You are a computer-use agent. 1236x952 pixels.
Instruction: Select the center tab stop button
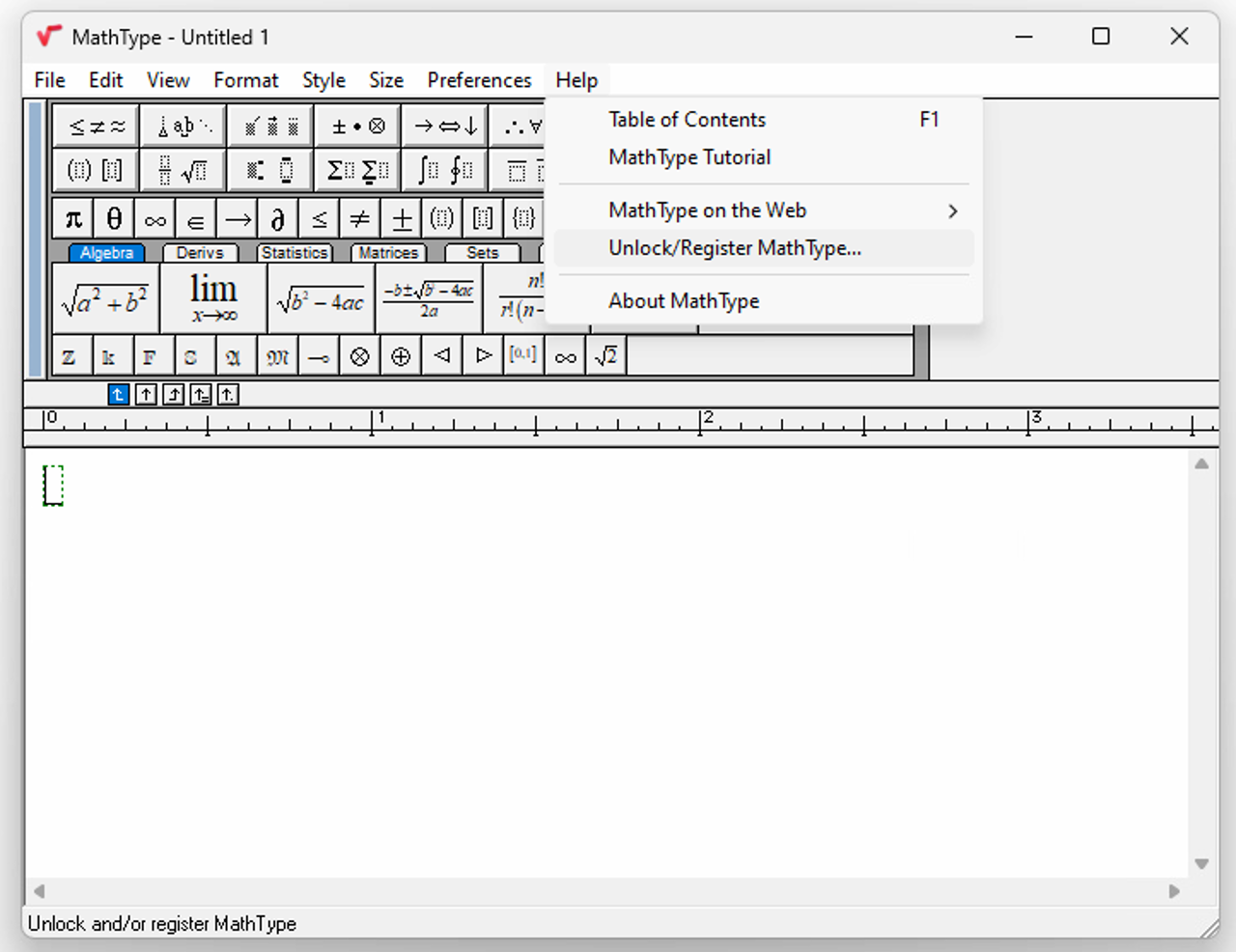click(x=146, y=394)
